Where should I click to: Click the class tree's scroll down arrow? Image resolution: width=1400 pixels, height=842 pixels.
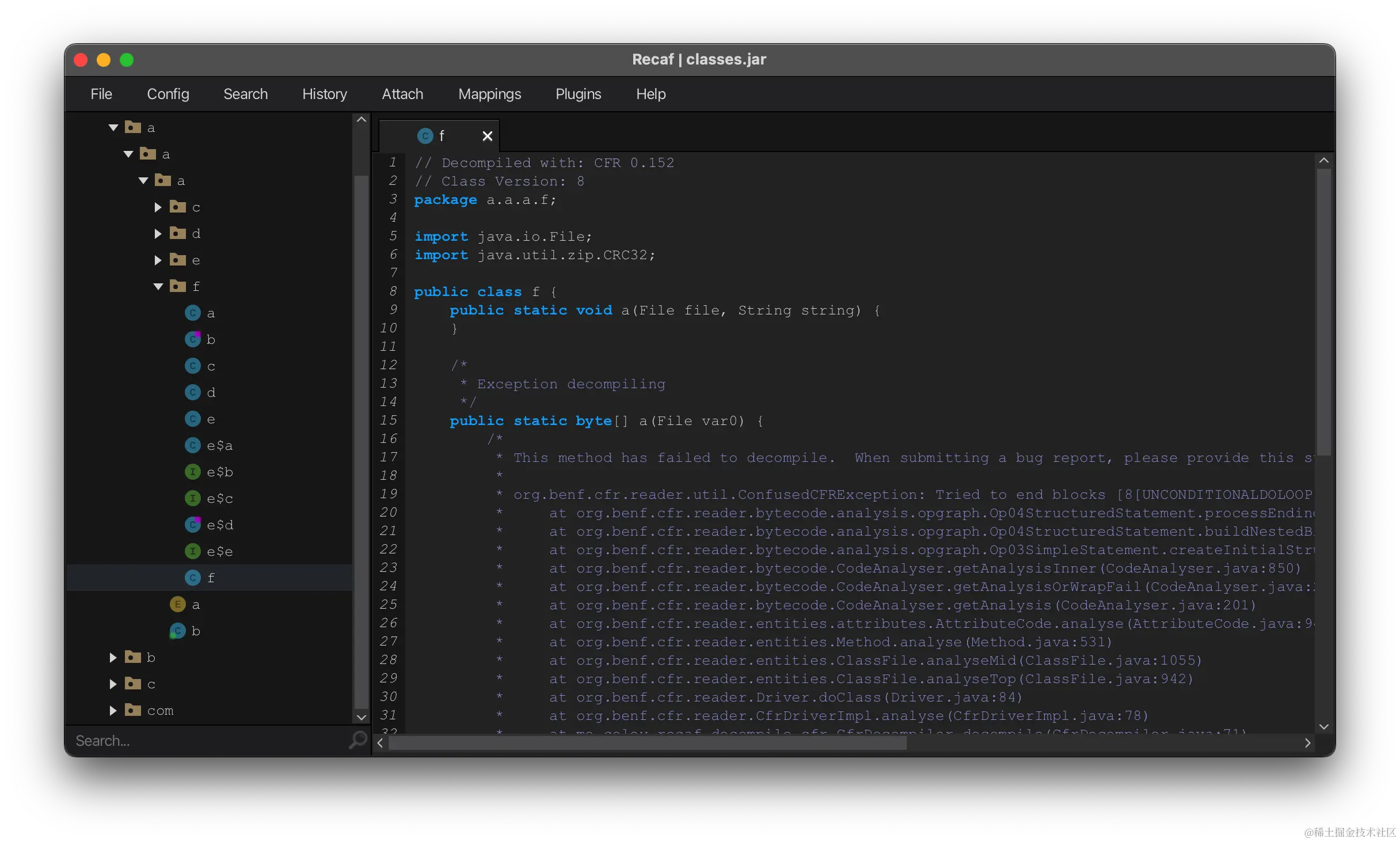point(362,717)
